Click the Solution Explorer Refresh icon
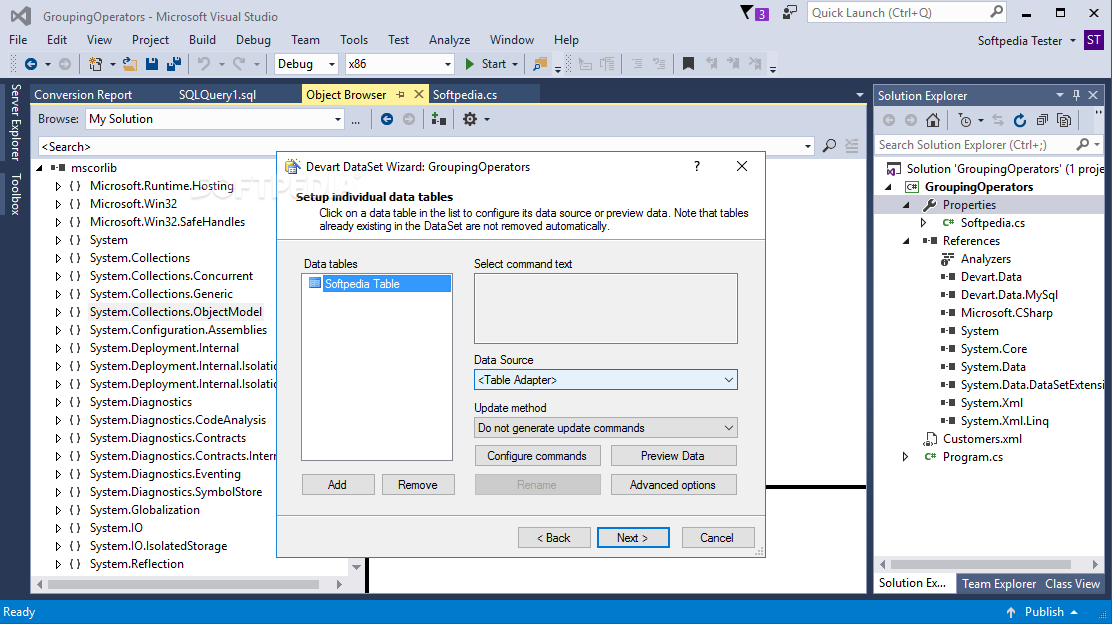The width and height of the screenshot is (1112, 624). tap(1020, 121)
